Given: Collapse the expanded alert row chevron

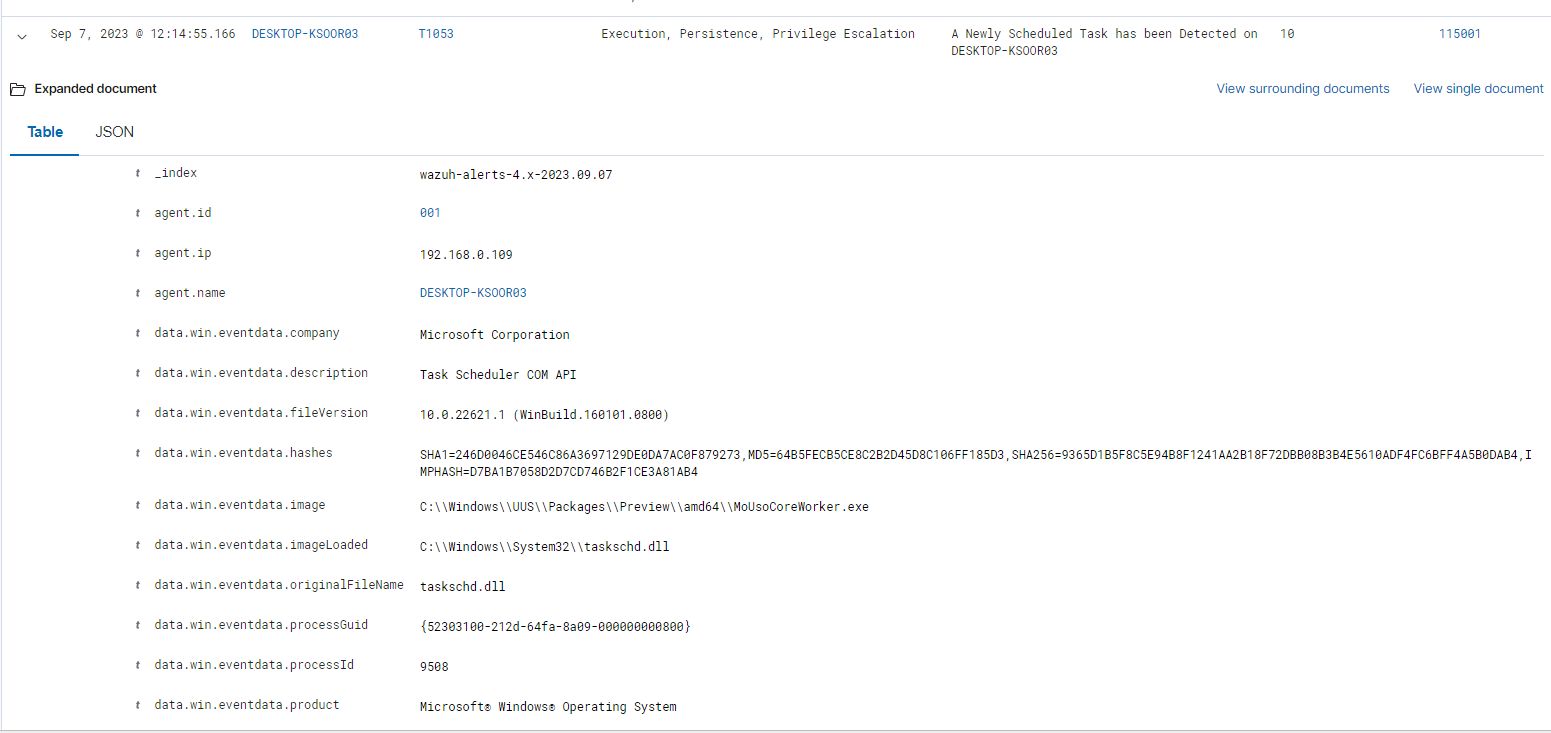Looking at the screenshot, I should (22, 34).
